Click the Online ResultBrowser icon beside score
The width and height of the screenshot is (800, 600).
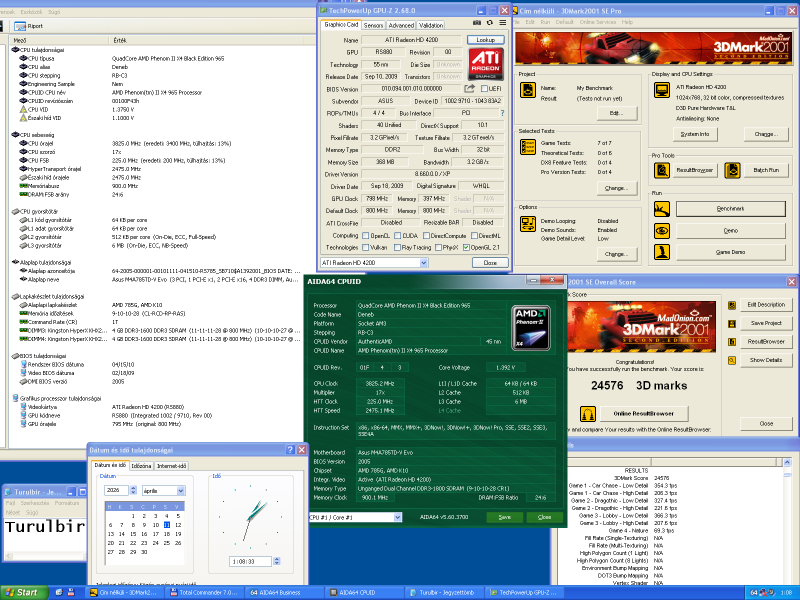point(589,413)
